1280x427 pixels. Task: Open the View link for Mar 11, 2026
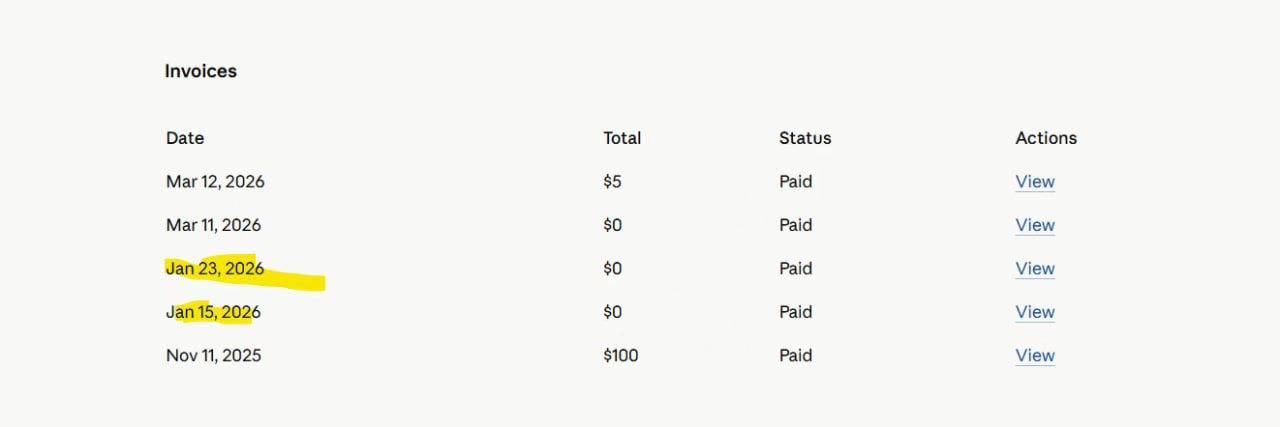point(1035,225)
